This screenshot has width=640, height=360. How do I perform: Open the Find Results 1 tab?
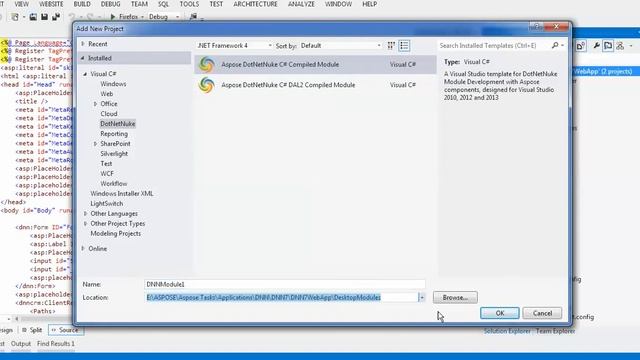(x=56, y=344)
